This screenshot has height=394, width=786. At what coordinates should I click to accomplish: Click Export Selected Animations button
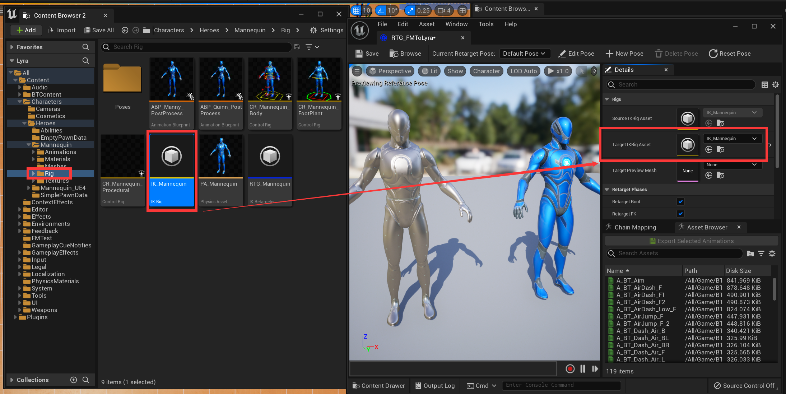tap(691, 241)
